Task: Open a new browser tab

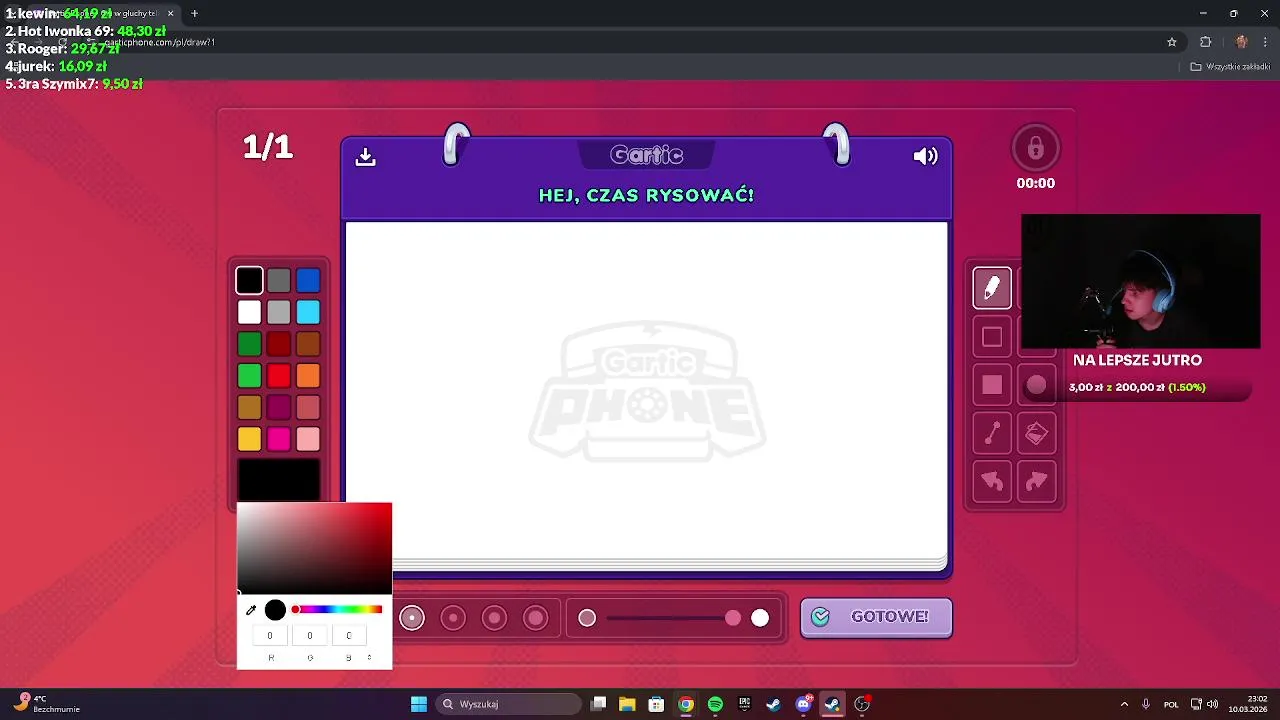Action: click(194, 13)
